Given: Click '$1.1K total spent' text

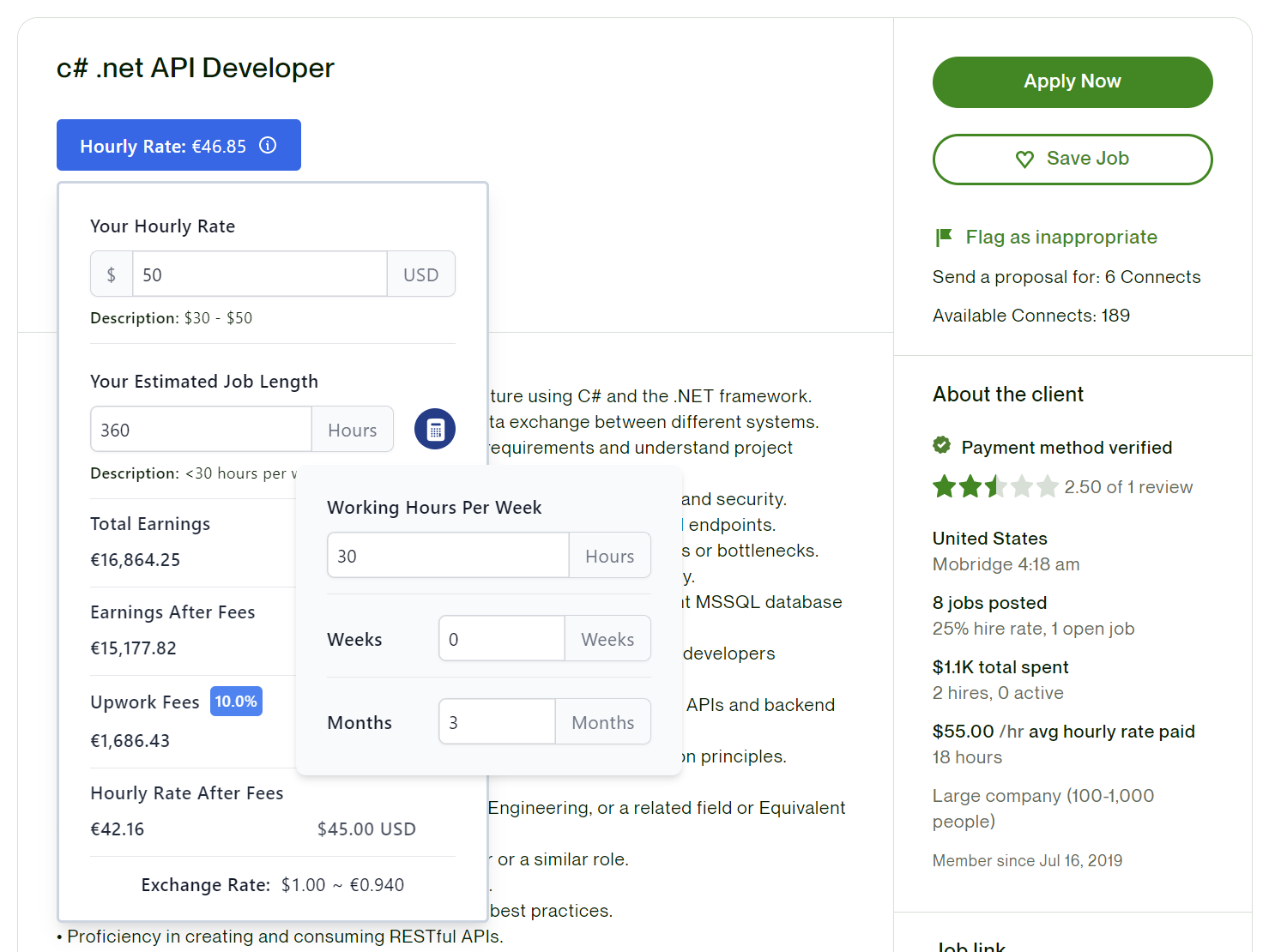Looking at the screenshot, I should [x=1000, y=667].
